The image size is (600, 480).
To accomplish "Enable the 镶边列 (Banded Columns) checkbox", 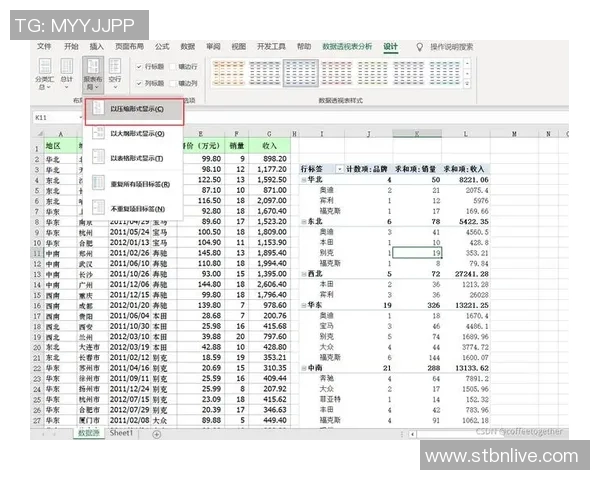I will point(184,83).
